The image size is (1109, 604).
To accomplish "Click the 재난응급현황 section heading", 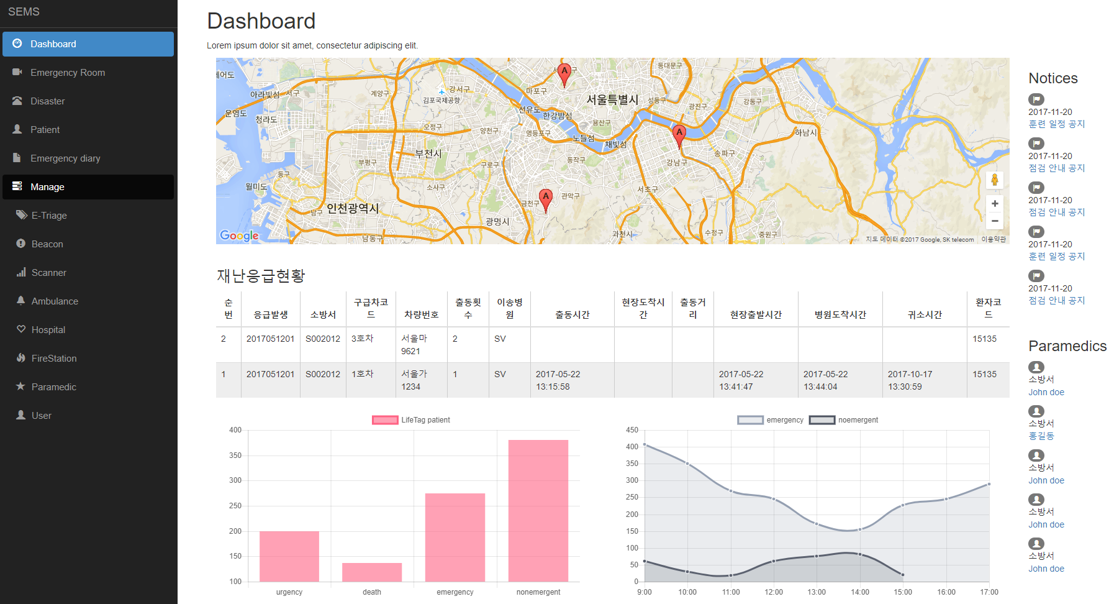I will [x=261, y=276].
